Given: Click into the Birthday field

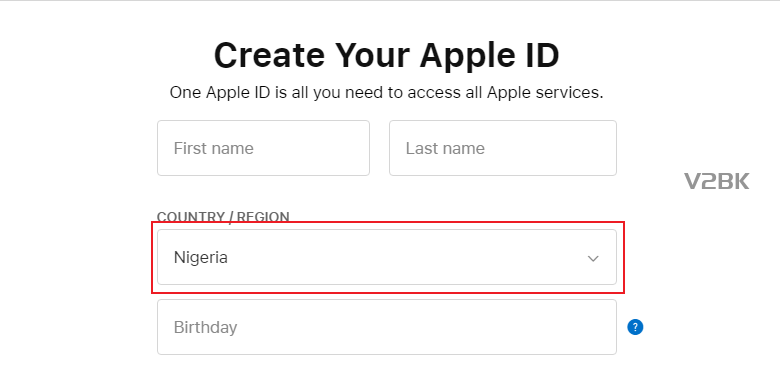Looking at the screenshot, I should click(x=387, y=327).
